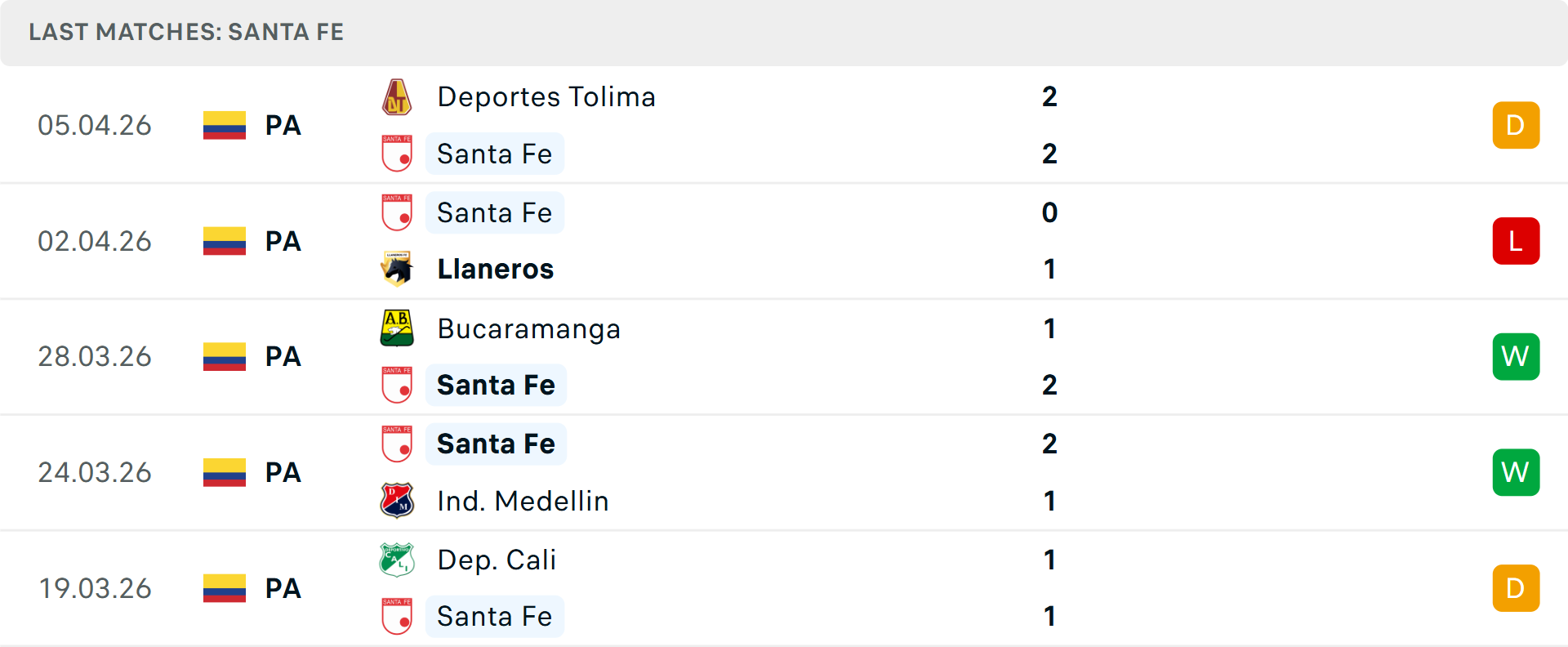The height and width of the screenshot is (647, 1568).
Task: Click the Ind. Medellin club crest
Action: pyautogui.click(x=397, y=501)
